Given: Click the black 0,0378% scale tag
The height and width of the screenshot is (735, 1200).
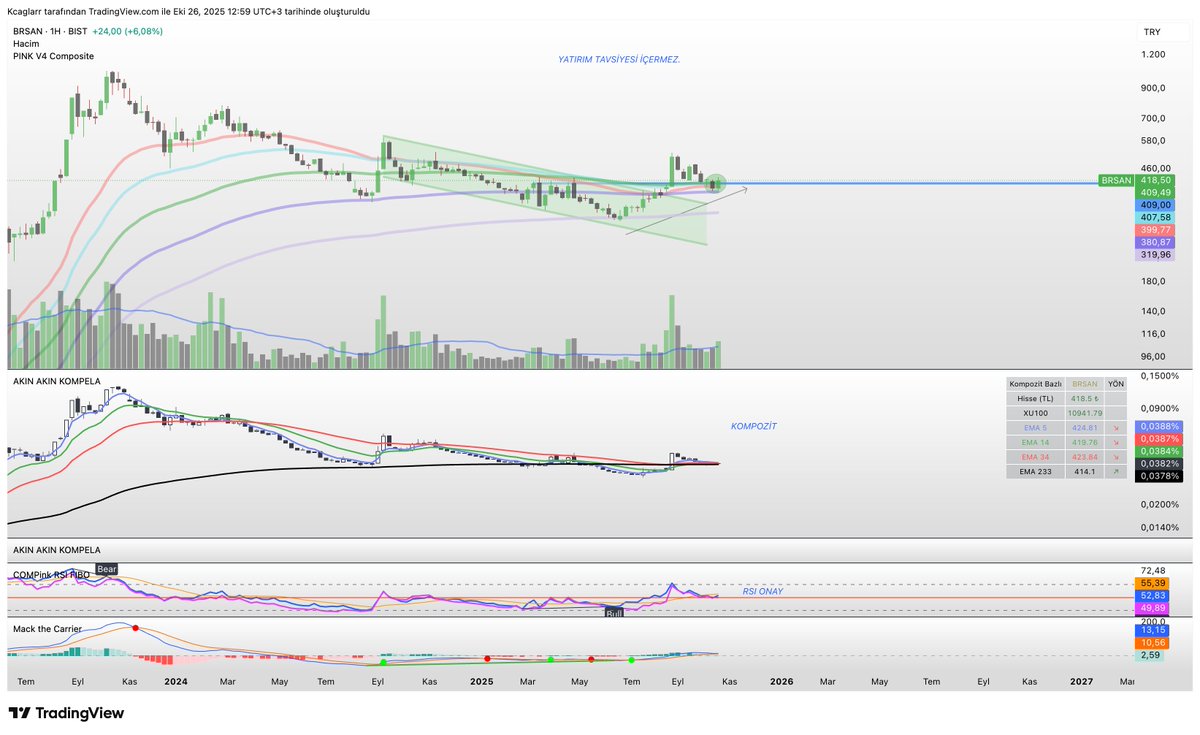Looking at the screenshot, I should [1157, 477].
